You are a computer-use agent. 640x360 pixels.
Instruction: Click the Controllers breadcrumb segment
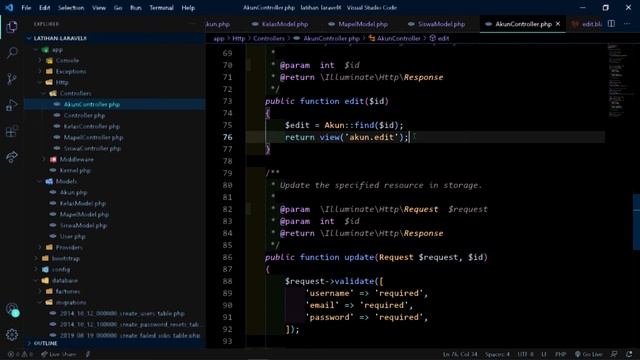tap(269, 38)
